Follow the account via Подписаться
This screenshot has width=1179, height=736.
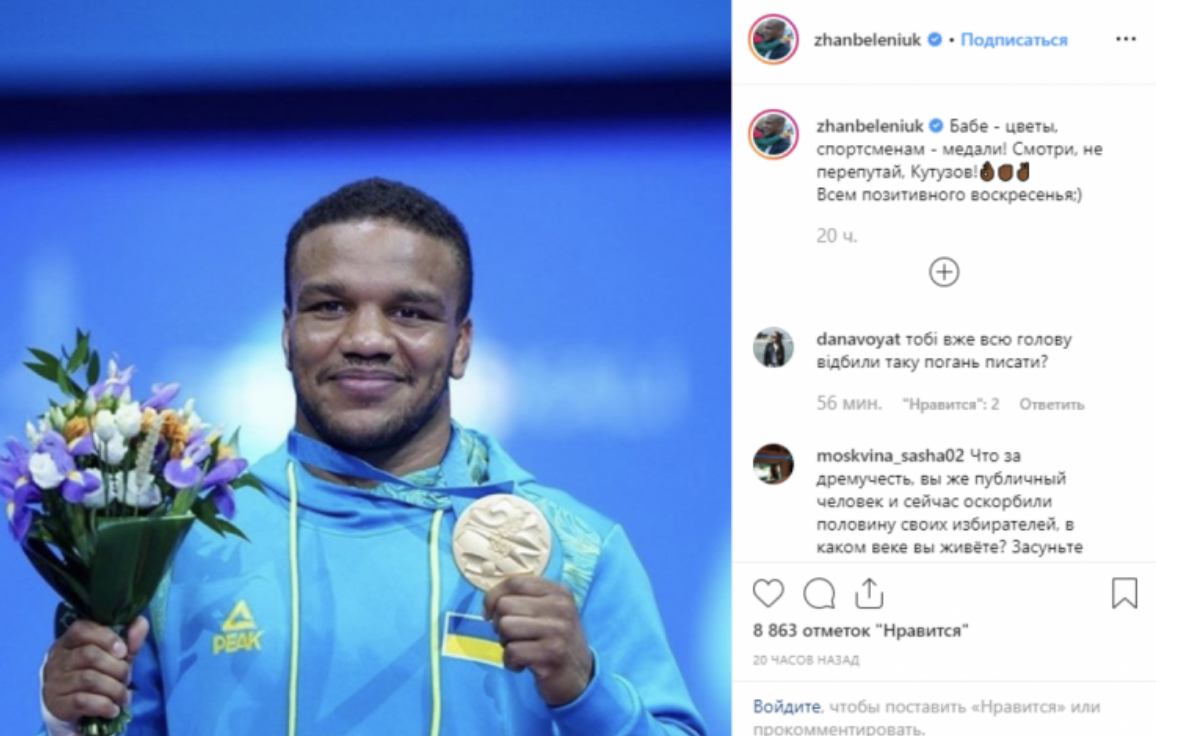pos(1014,40)
